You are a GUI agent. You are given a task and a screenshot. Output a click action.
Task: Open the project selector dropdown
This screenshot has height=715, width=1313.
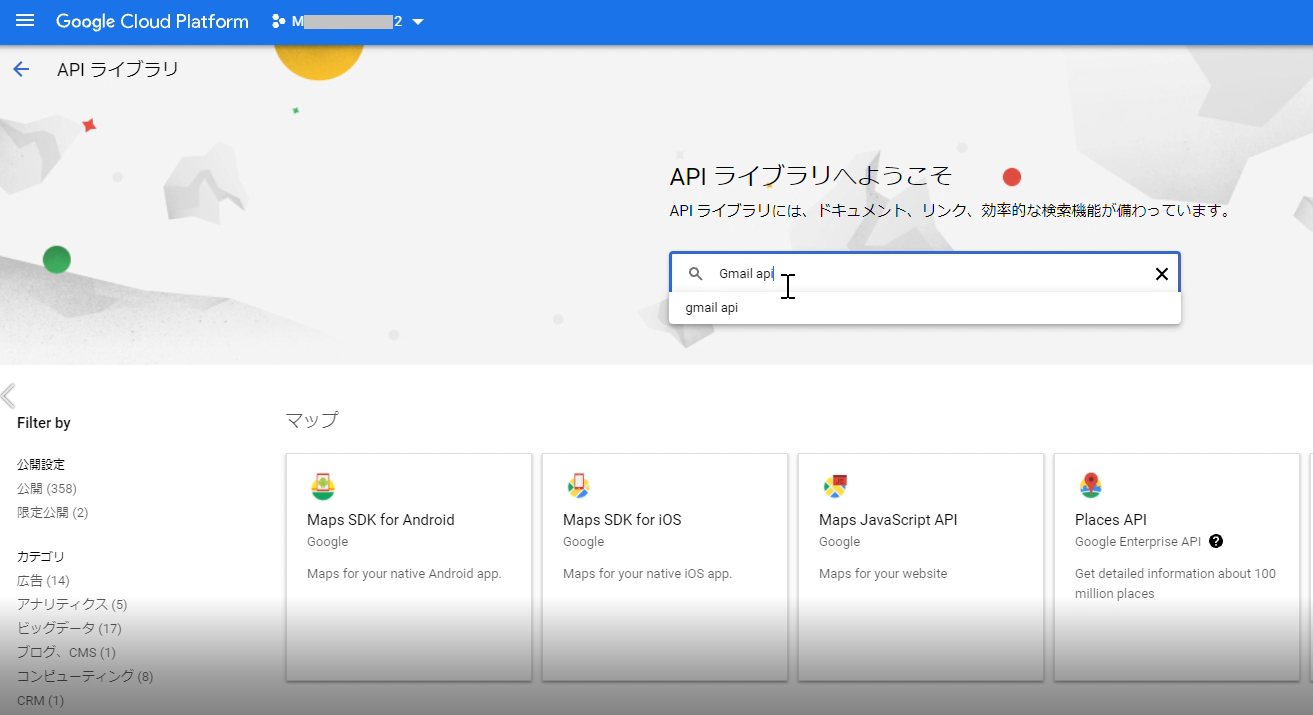point(418,22)
